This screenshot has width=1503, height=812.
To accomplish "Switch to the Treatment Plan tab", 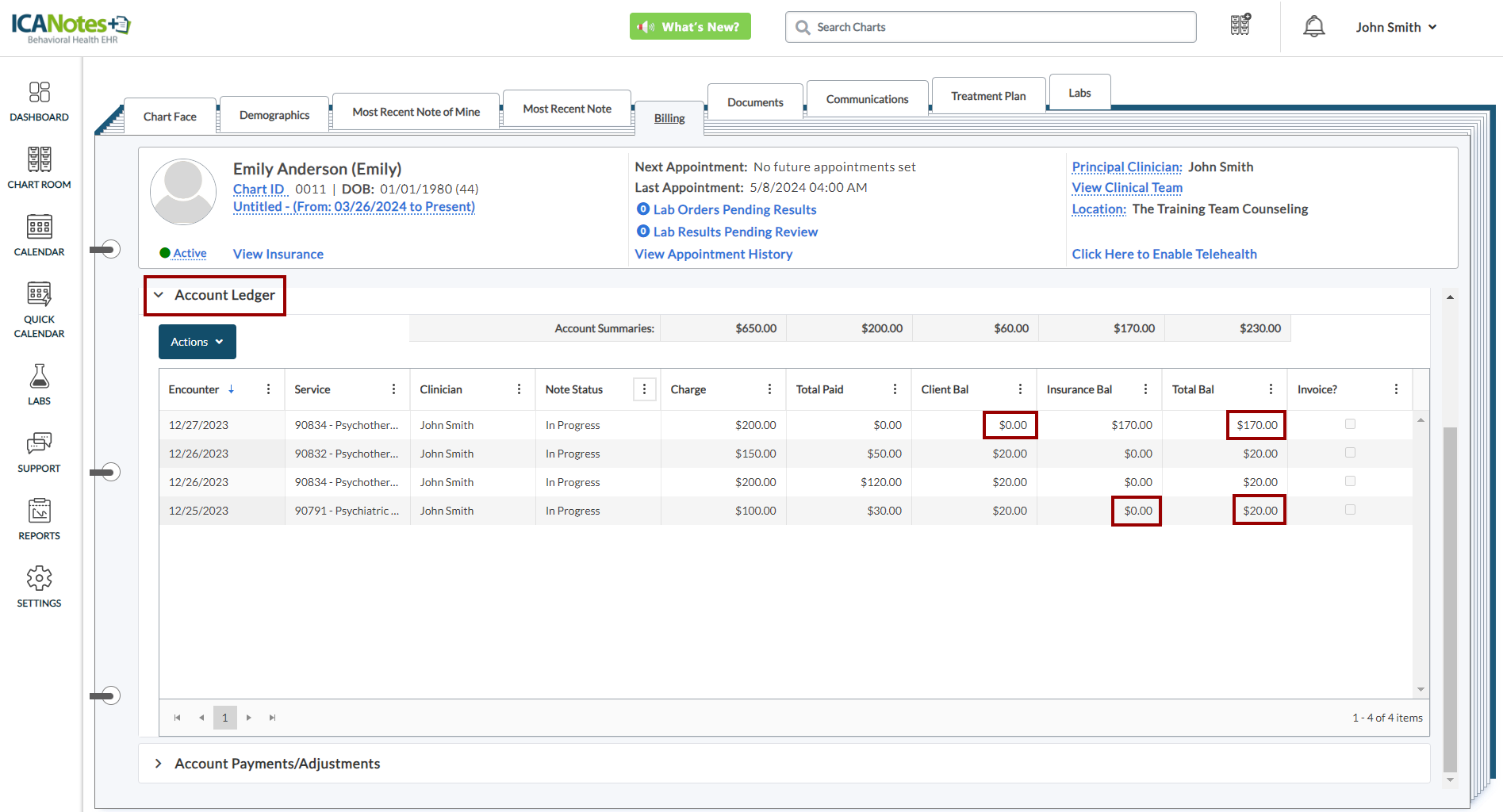I will pos(987,96).
